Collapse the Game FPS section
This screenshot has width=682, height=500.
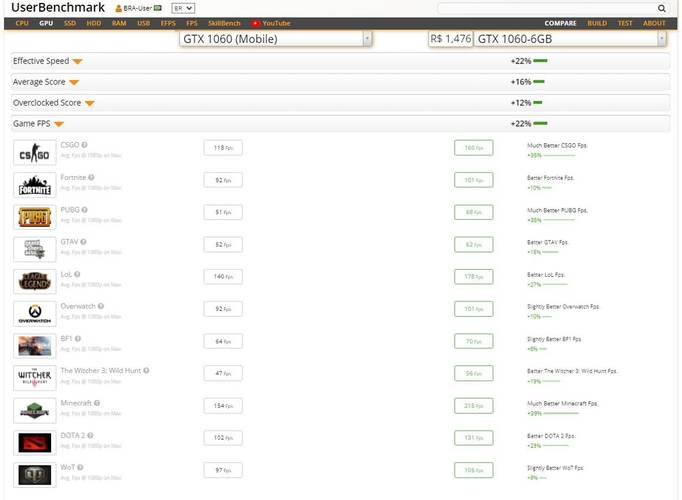click(x=59, y=124)
